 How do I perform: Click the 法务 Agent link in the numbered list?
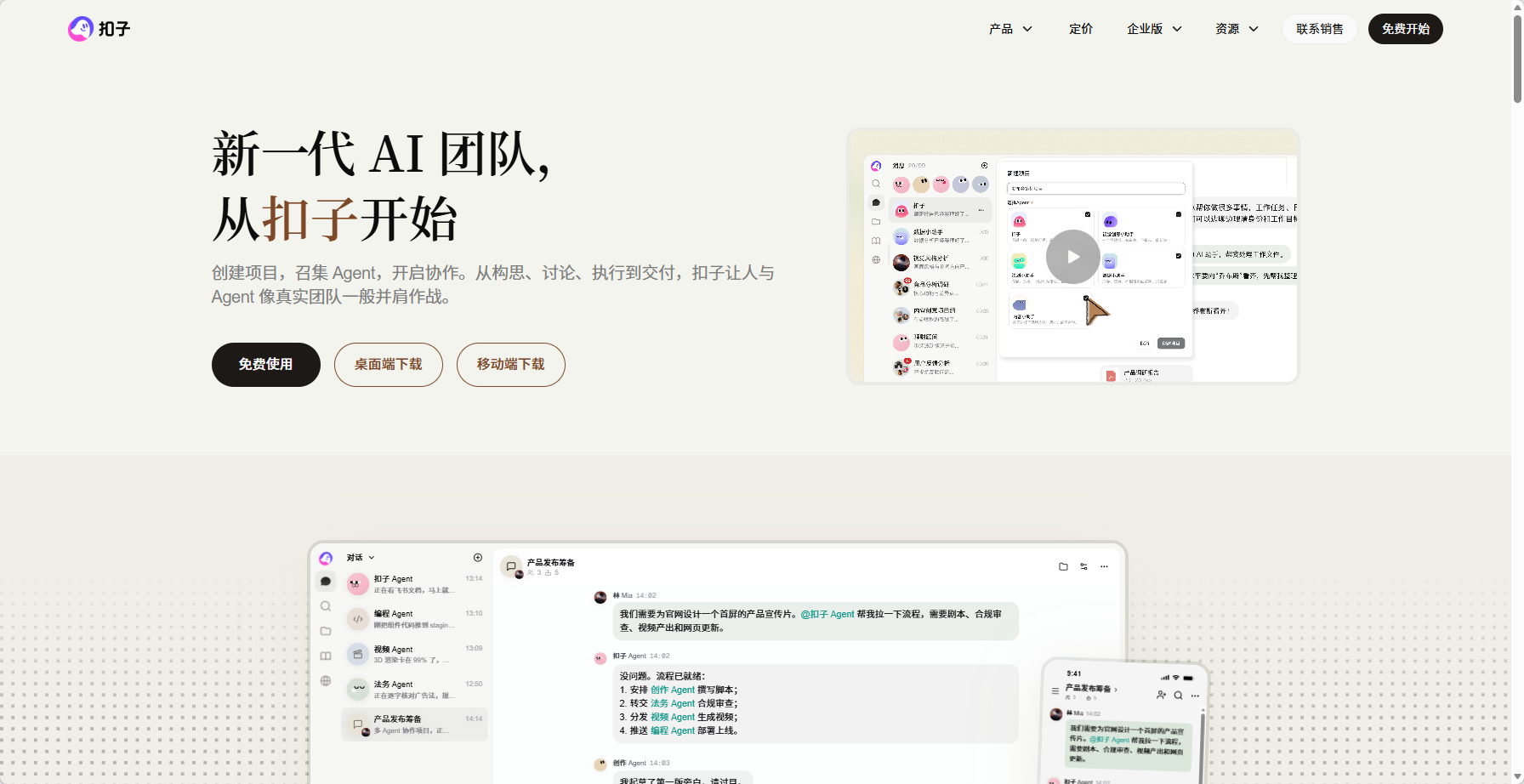[673, 704]
